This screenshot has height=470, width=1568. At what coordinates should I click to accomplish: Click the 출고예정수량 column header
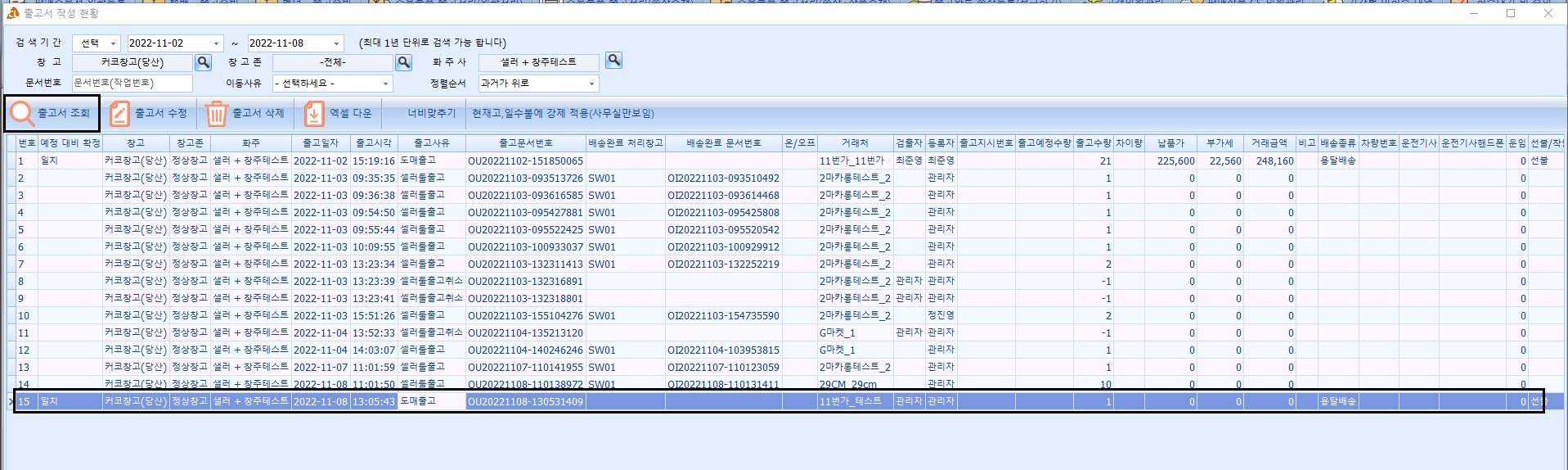1045,143
